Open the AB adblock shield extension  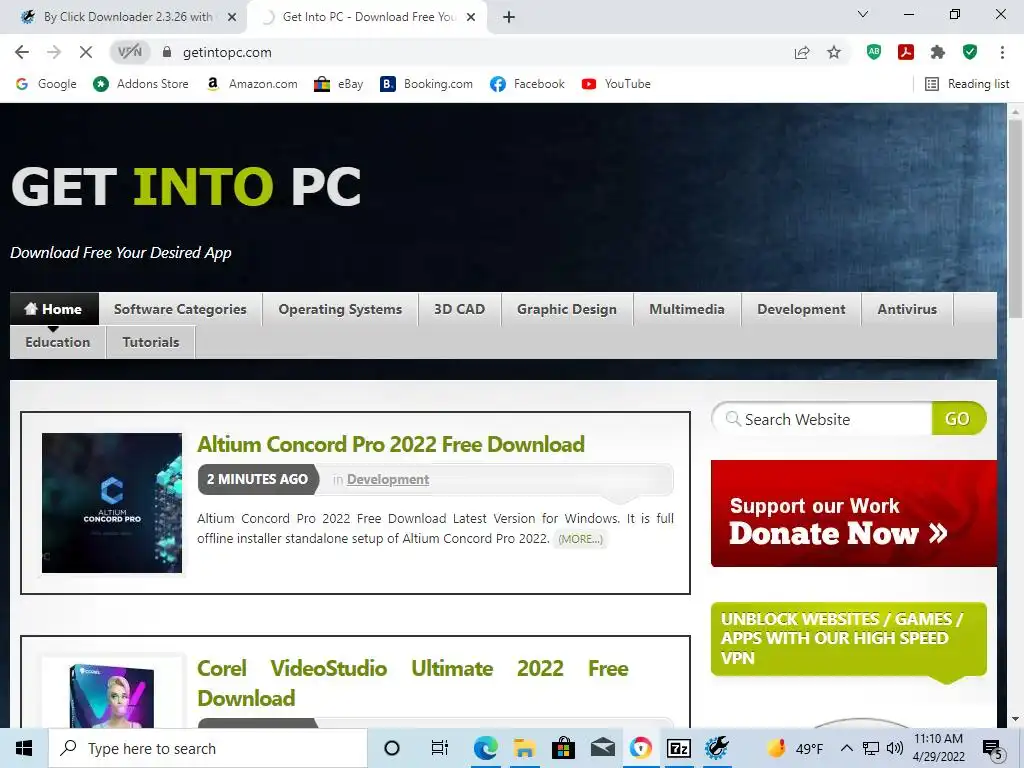pos(874,52)
